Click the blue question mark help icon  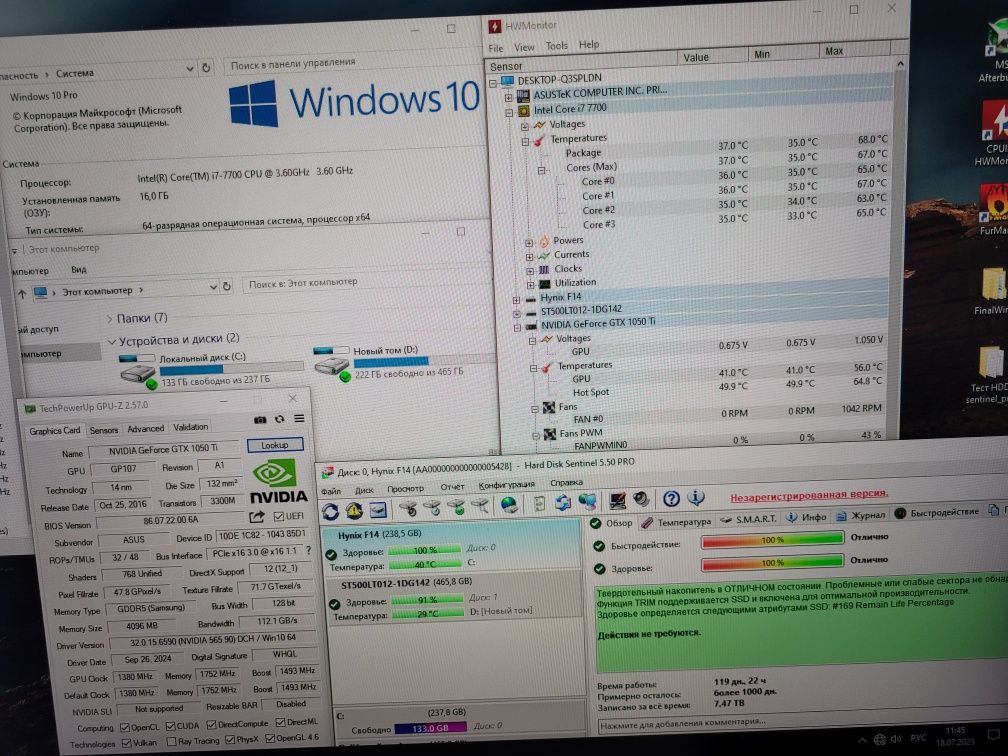671,499
